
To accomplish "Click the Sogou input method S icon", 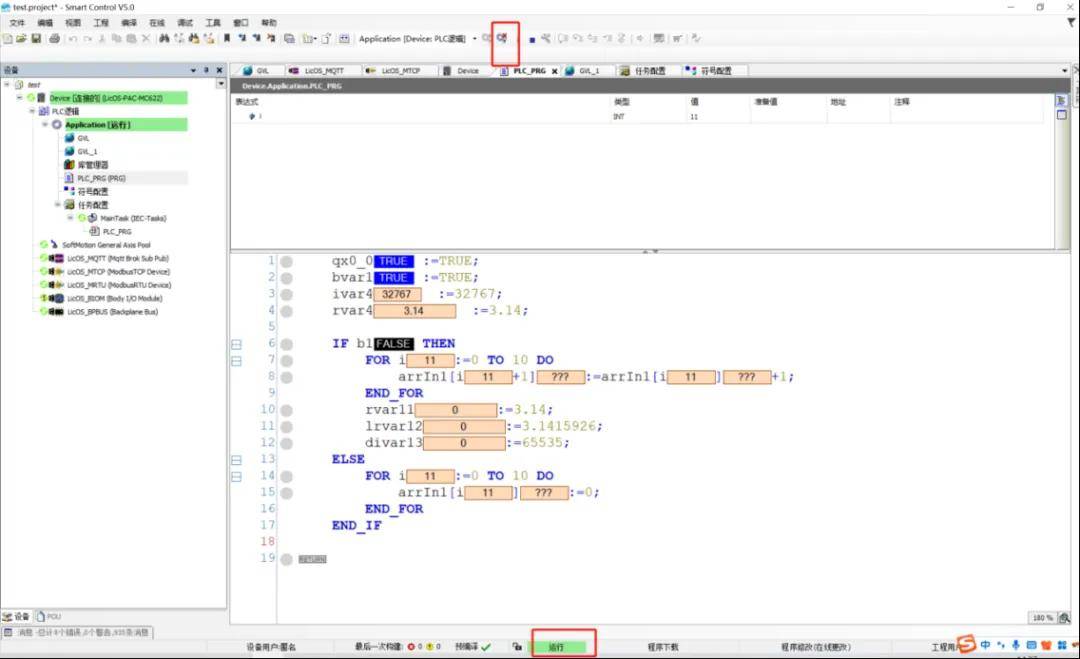I will pos(966,644).
